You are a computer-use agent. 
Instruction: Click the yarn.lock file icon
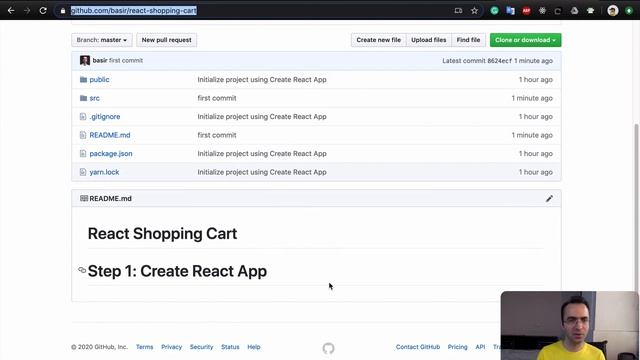coord(83,172)
